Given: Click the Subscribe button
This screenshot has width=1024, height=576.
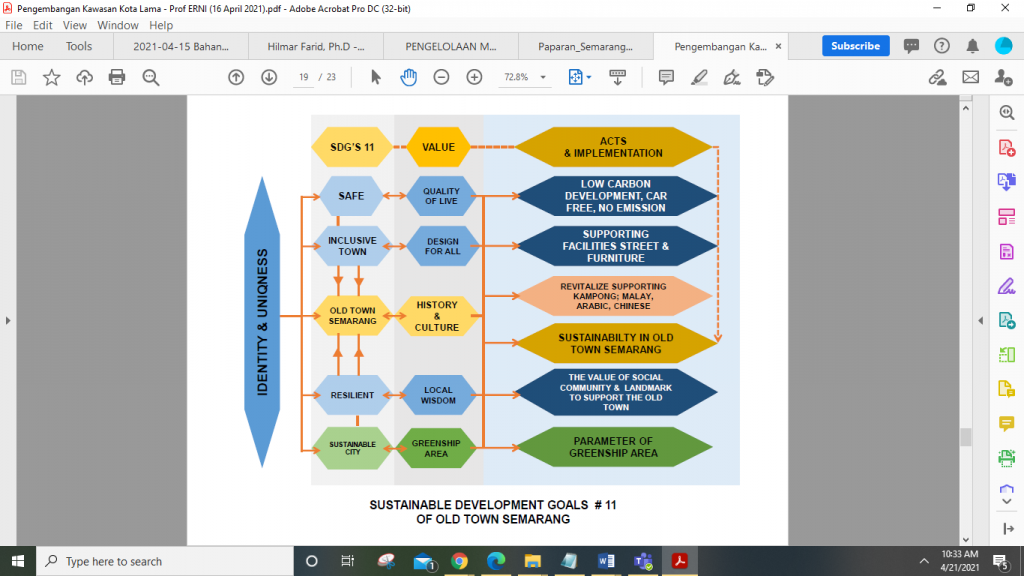Looking at the screenshot, I should [855, 46].
